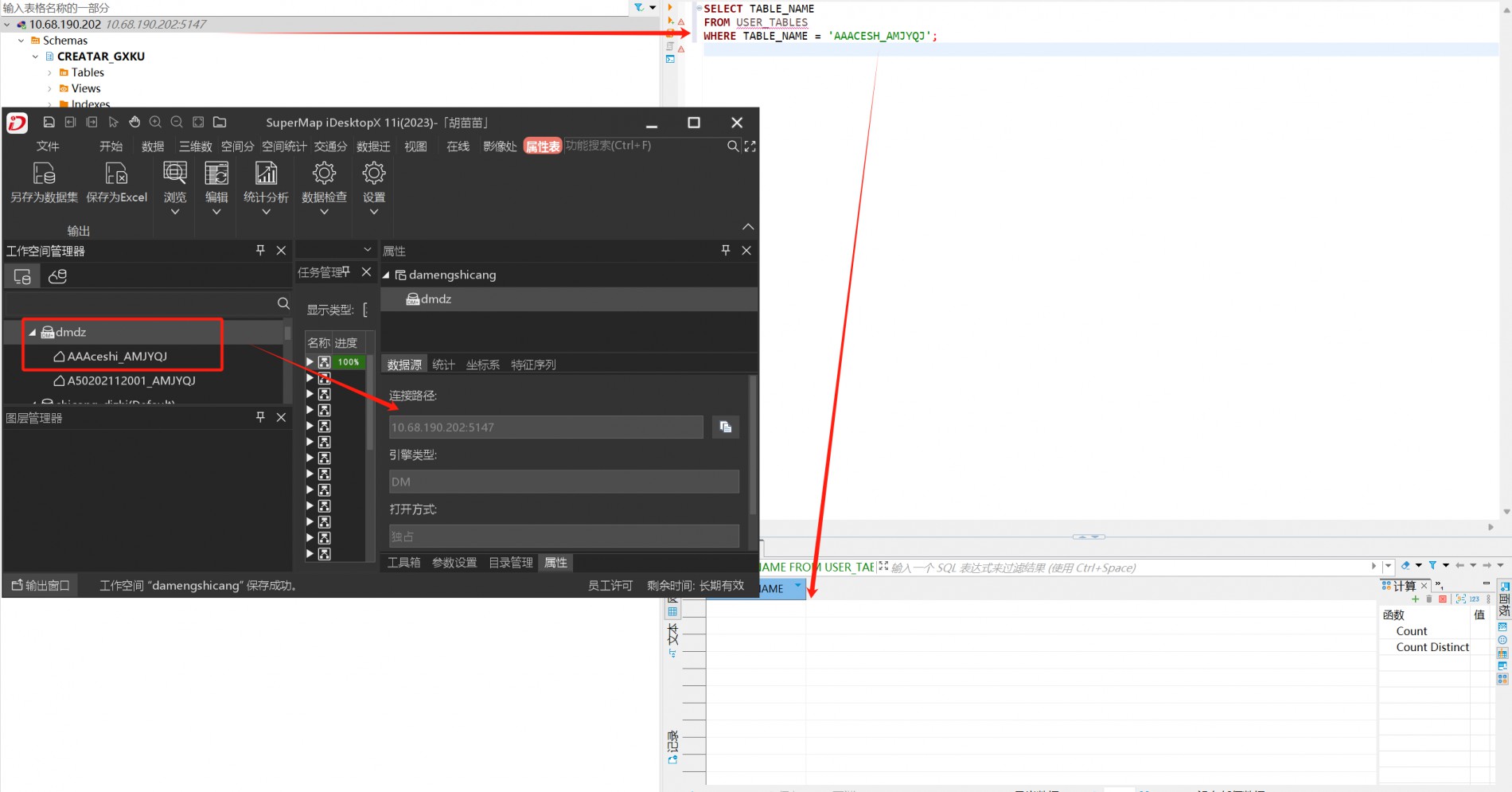This screenshot has width=1512, height=792.
Task: Select the A50202112001_AMJYQJ dataset
Action: point(131,380)
